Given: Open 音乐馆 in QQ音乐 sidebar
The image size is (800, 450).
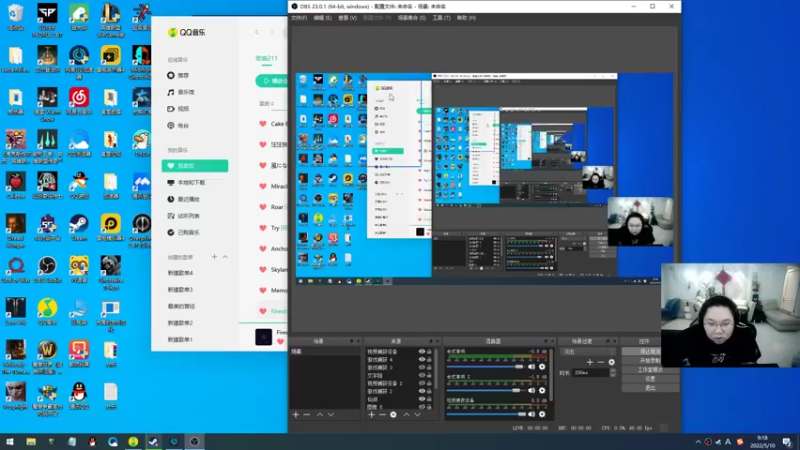Looking at the screenshot, I should [x=181, y=92].
